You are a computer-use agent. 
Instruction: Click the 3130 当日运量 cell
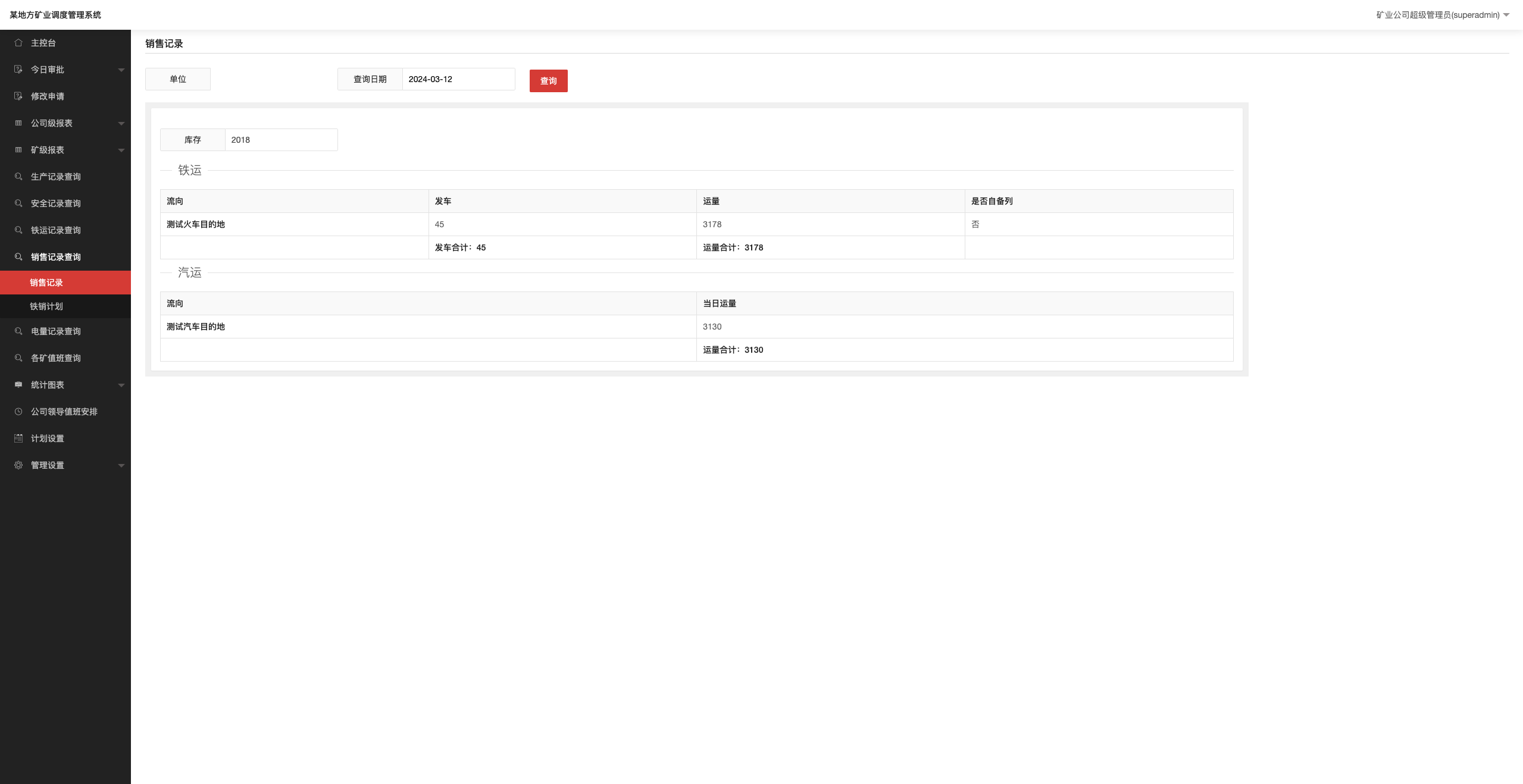click(x=965, y=327)
